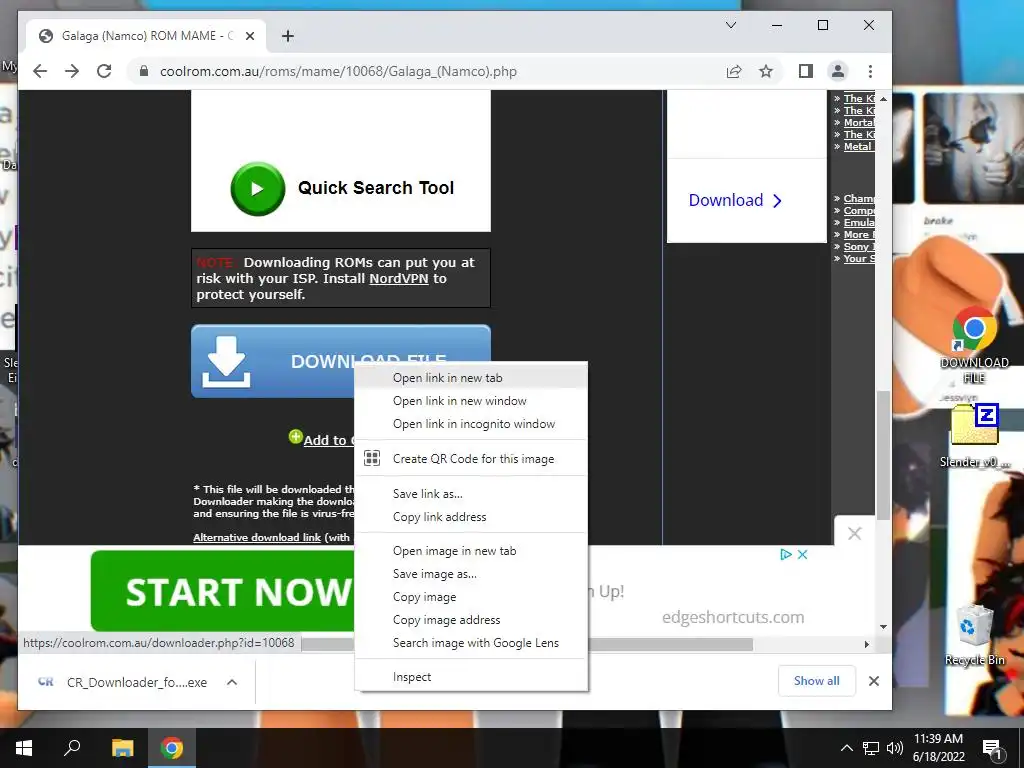Image resolution: width=1024 pixels, height=768 pixels.
Task: Expand the CR_Downloader download options chevron
Action: (x=232, y=682)
